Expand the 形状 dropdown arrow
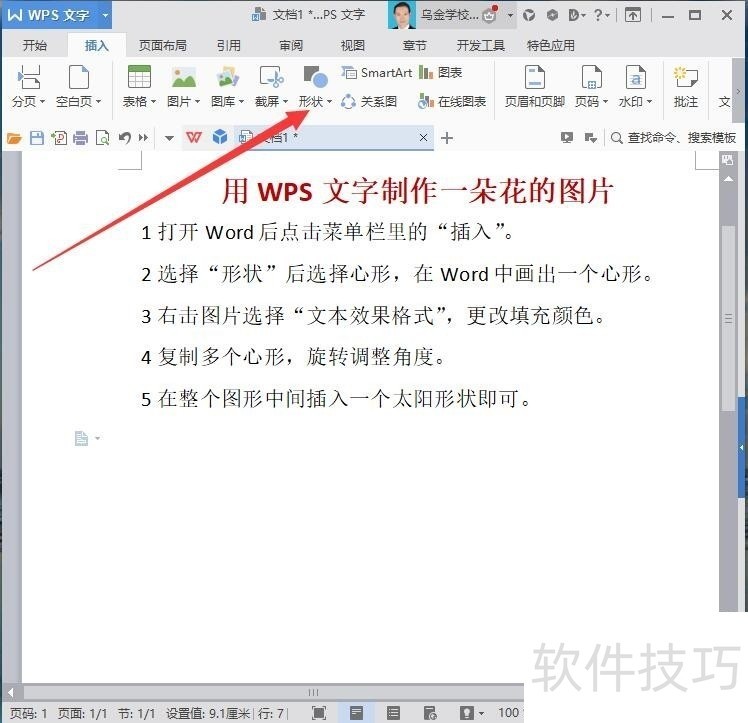The height and width of the screenshot is (723, 748). (x=329, y=102)
